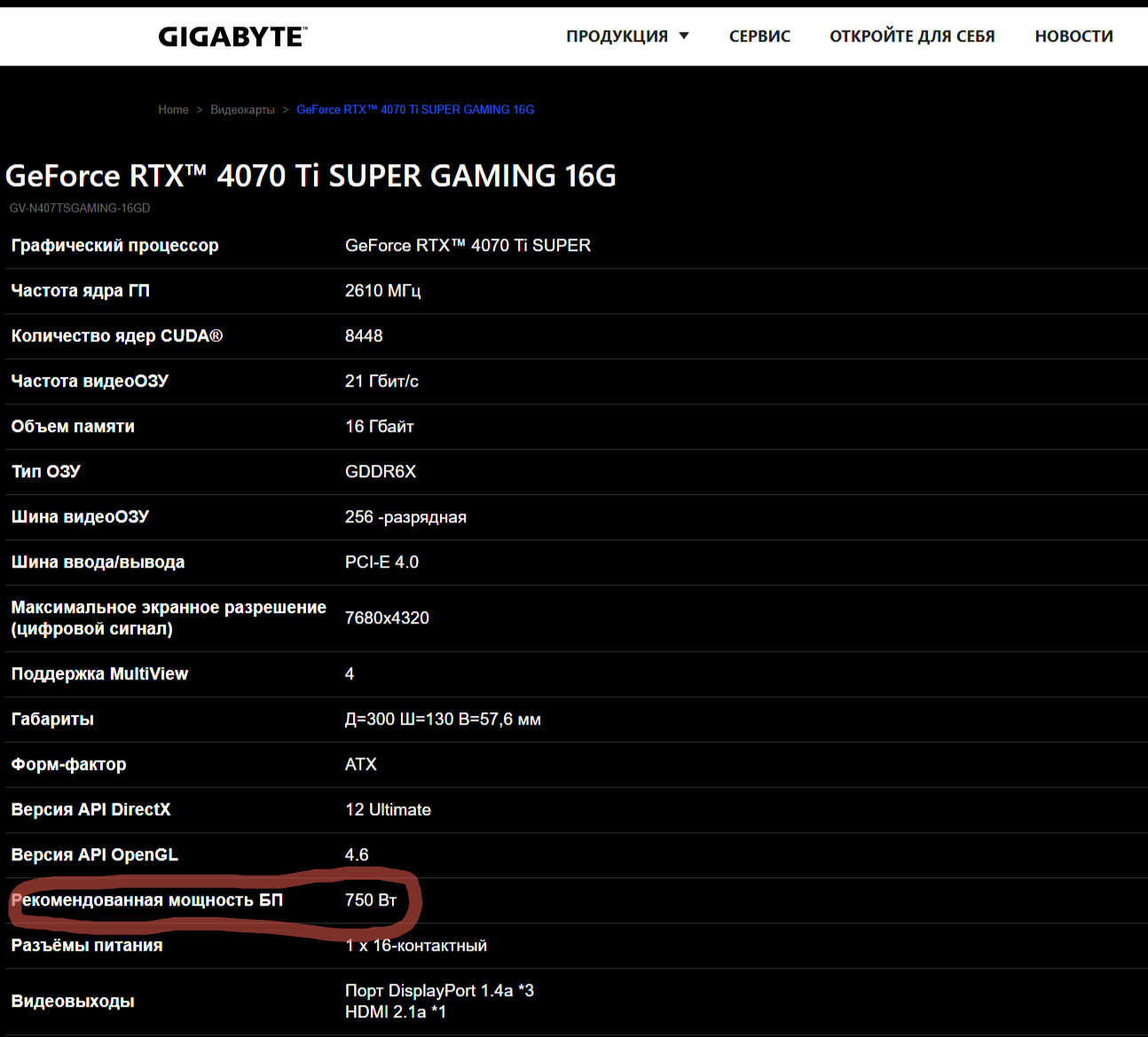
Task: Expand the ПРОДУКЦИЯ dropdown arrow
Action: (684, 36)
